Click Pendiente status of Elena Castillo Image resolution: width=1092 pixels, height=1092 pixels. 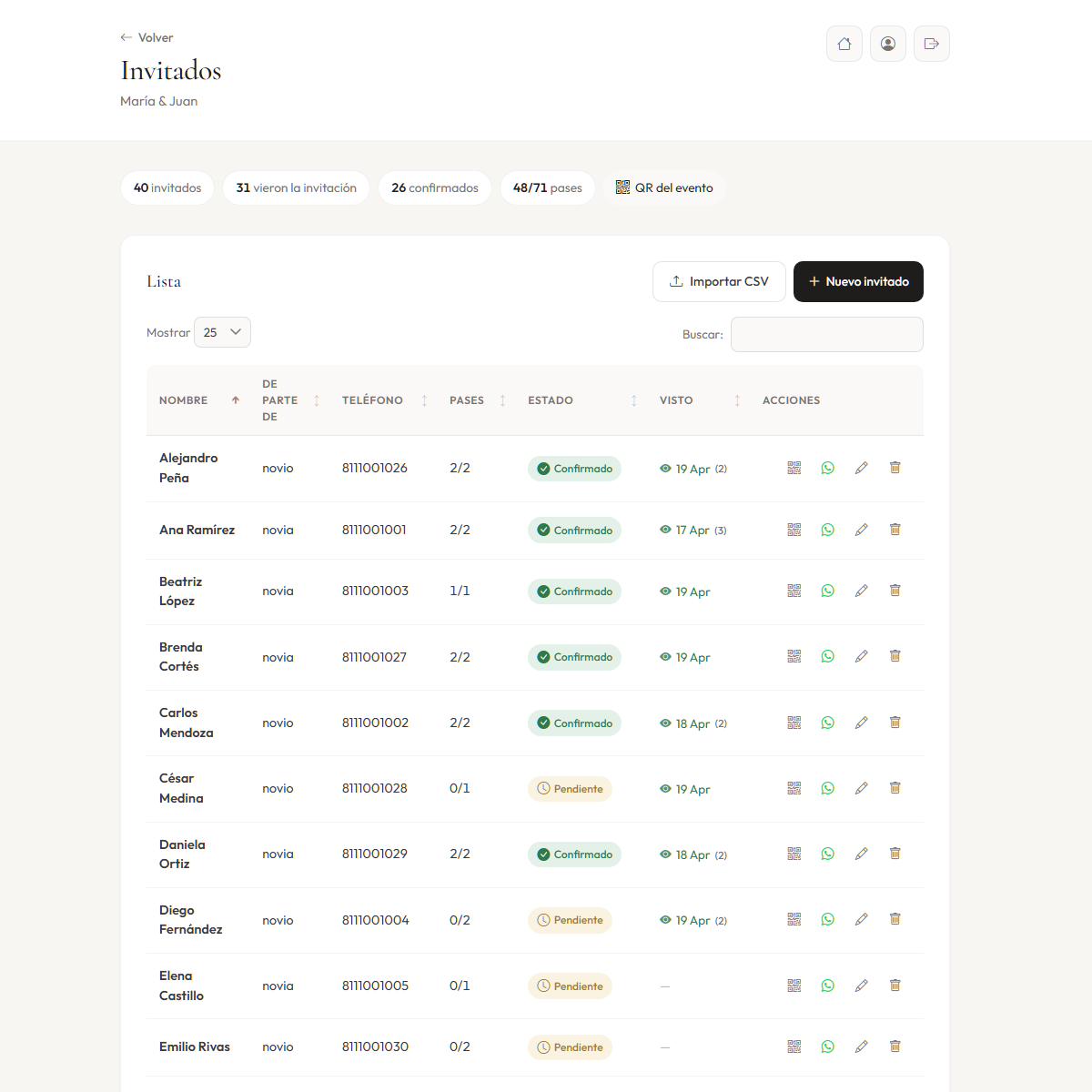pos(570,986)
